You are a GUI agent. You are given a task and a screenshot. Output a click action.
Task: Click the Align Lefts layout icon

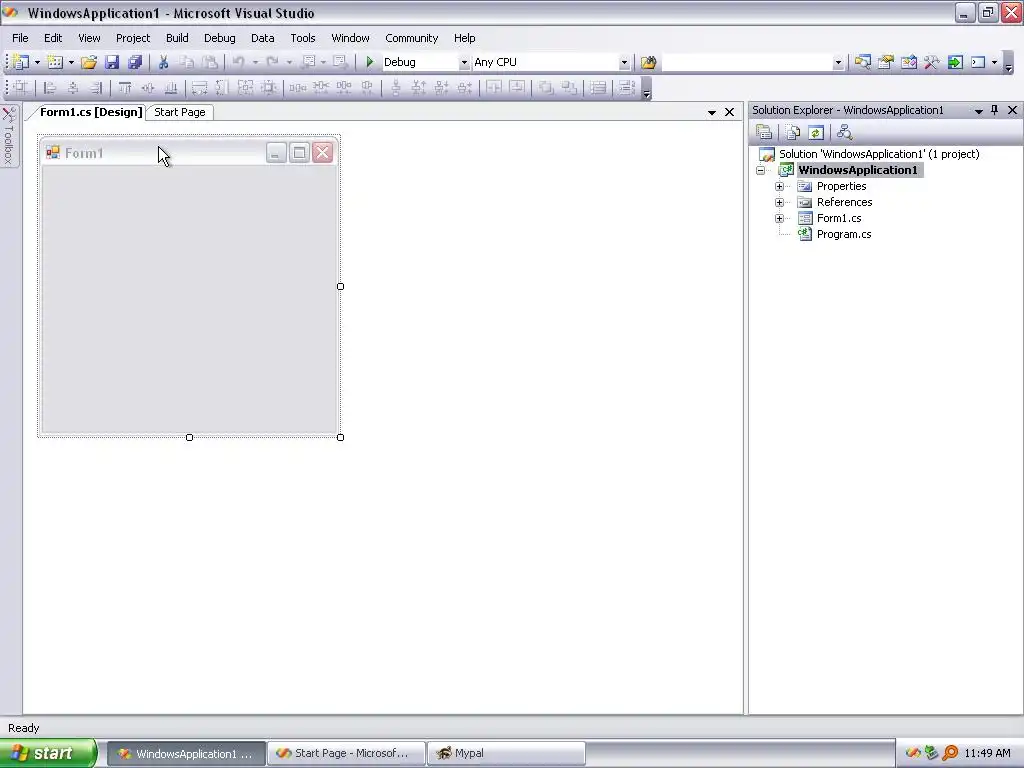click(x=50, y=88)
